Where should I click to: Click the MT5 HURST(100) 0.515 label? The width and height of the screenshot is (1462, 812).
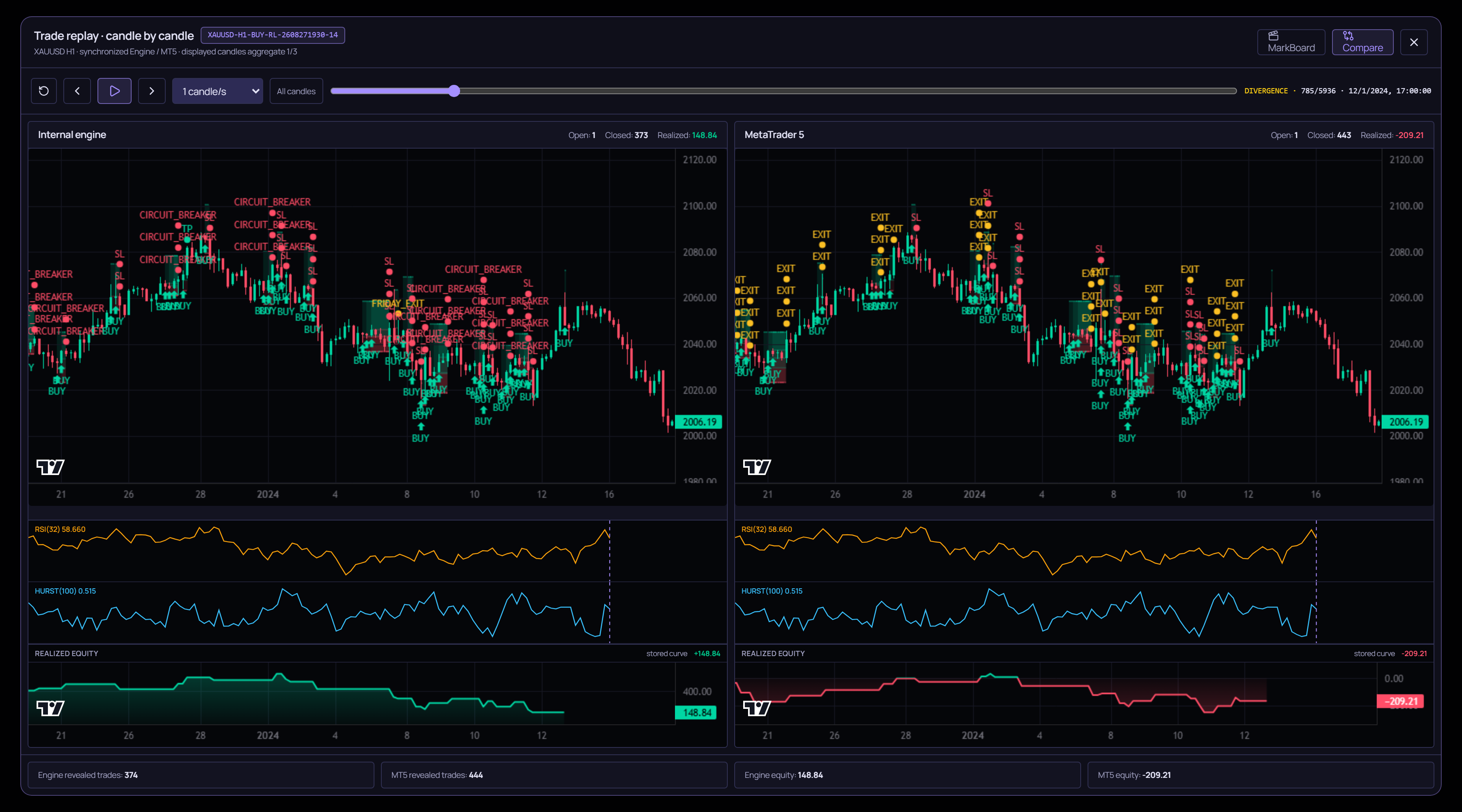772,591
